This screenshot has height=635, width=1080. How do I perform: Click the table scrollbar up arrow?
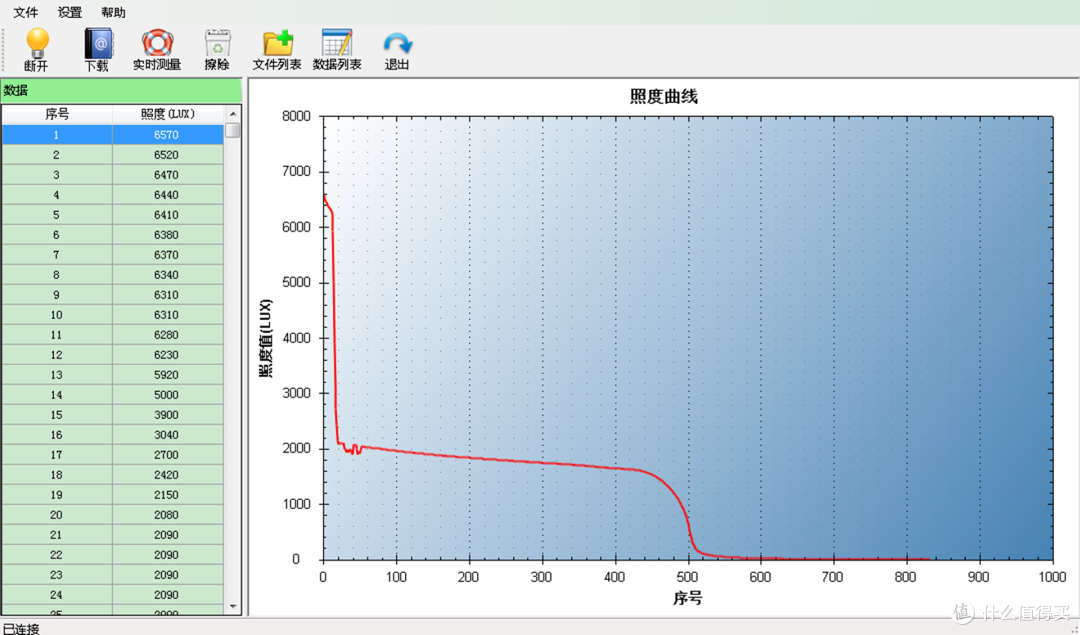click(233, 114)
